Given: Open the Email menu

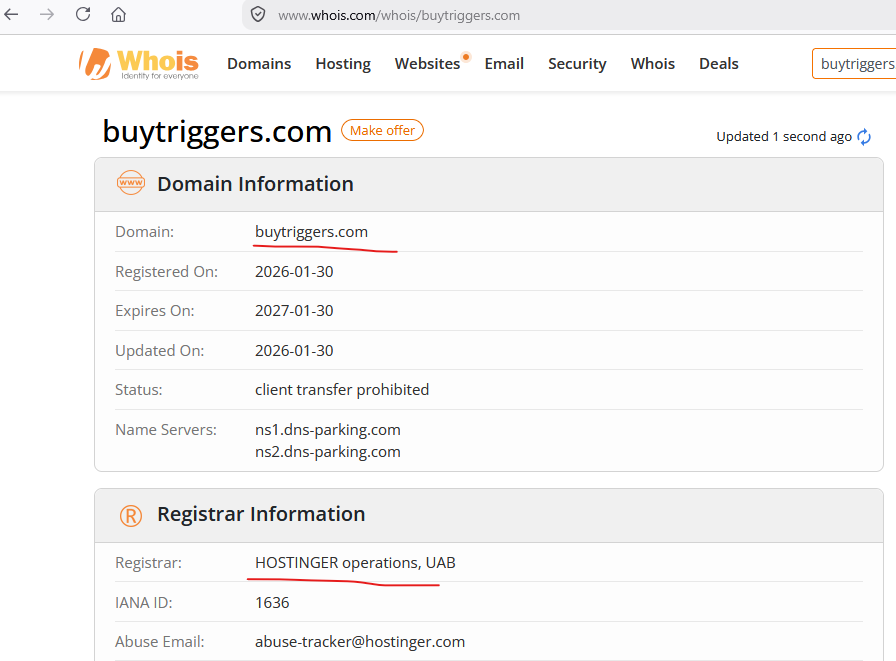Looking at the screenshot, I should 504,63.
